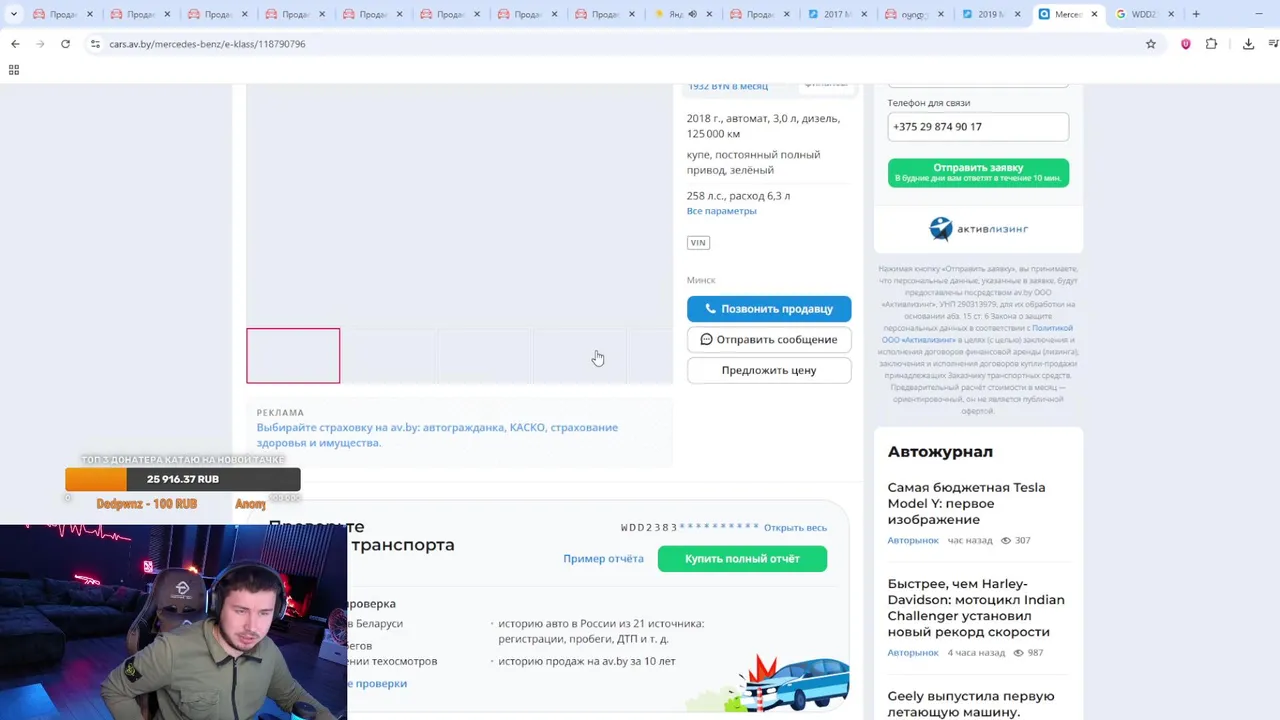Click Позвонить продавцу button

coord(769,309)
